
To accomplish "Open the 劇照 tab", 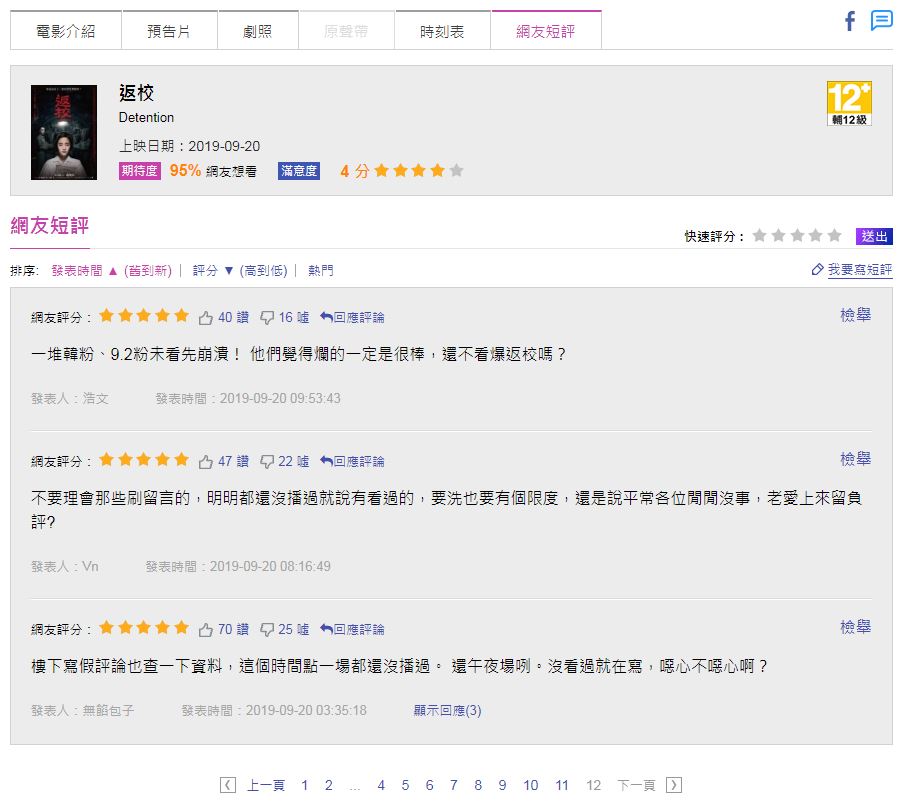I will pos(257,31).
